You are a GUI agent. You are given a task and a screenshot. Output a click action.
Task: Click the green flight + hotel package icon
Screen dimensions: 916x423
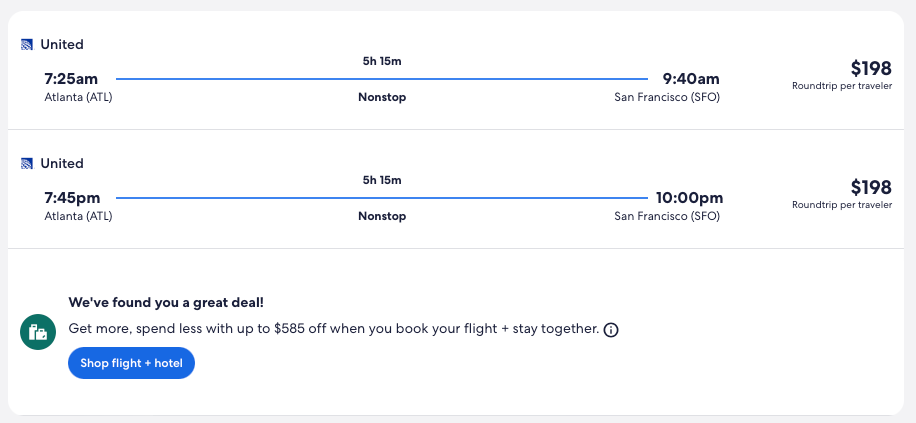pos(38,331)
